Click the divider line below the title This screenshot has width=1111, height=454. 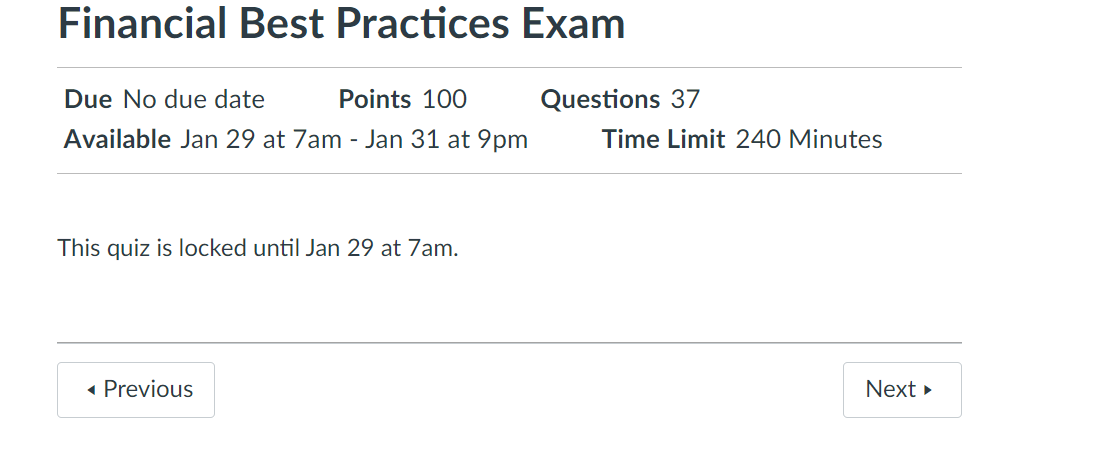point(509,68)
